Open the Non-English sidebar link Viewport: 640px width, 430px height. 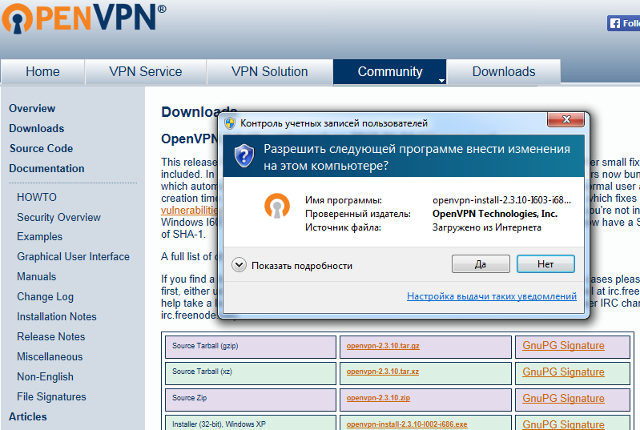coord(45,377)
